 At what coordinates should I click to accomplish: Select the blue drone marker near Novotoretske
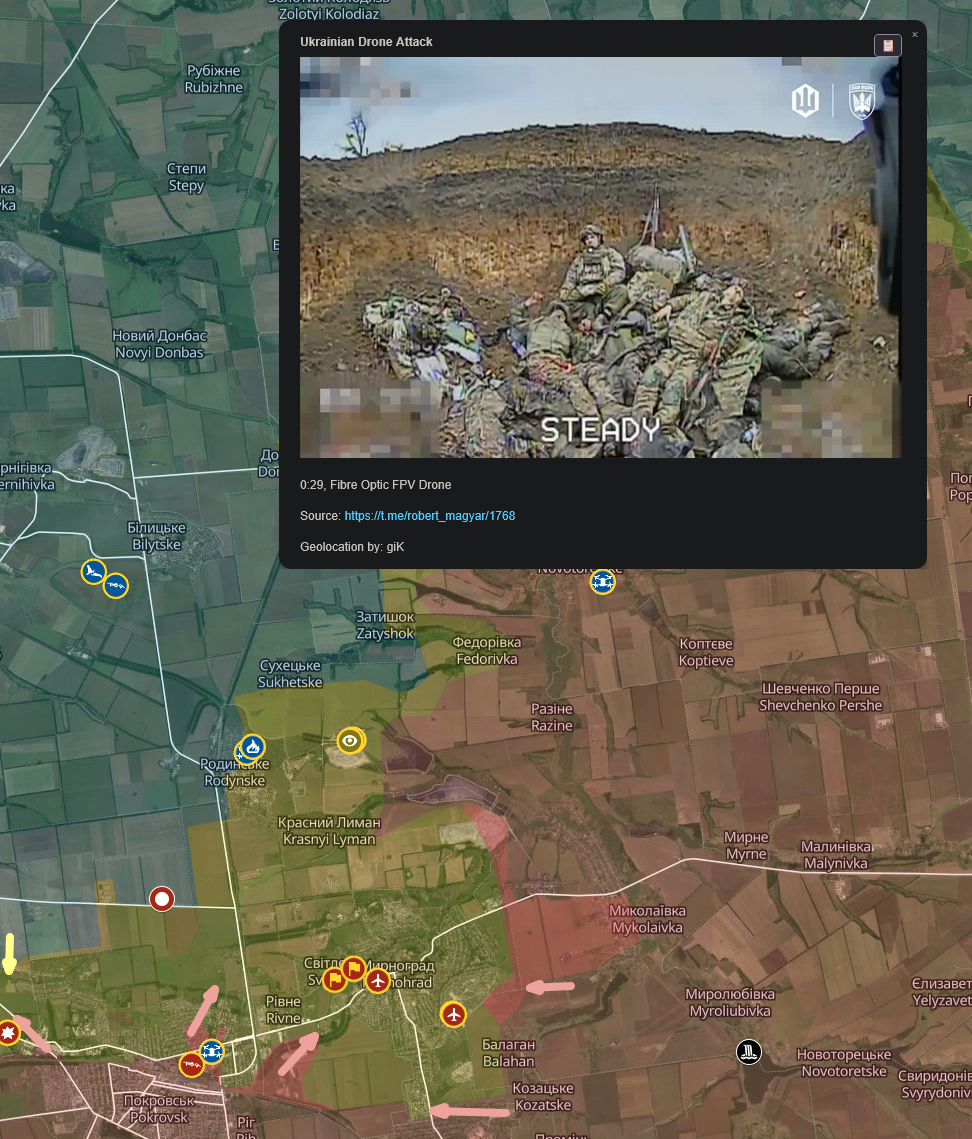602,581
